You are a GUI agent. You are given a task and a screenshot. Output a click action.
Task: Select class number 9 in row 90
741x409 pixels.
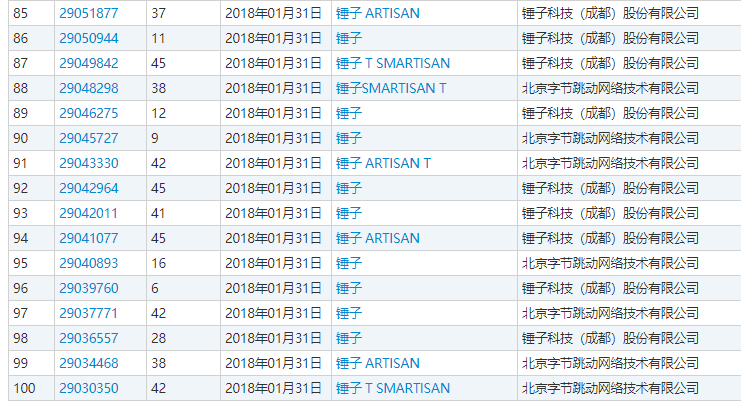point(155,139)
